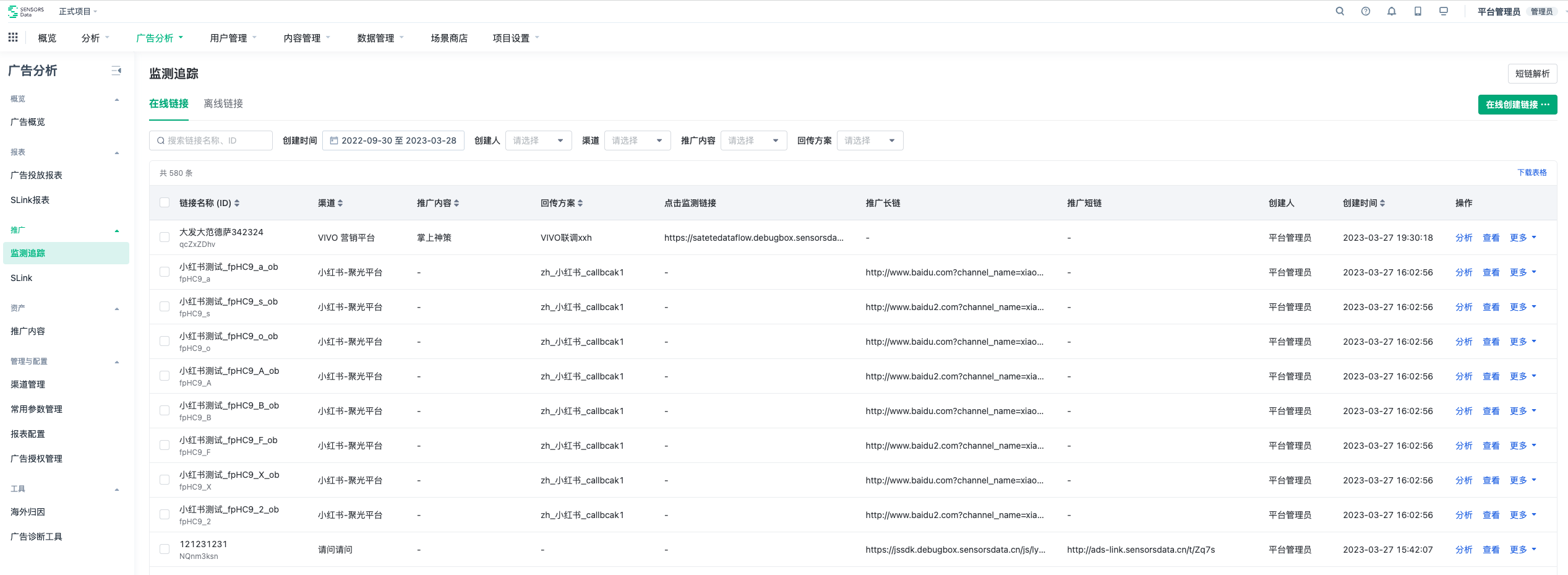Open the 创建人 filter dropdown
This screenshot has height=575, width=1568.
pyautogui.click(x=538, y=141)
